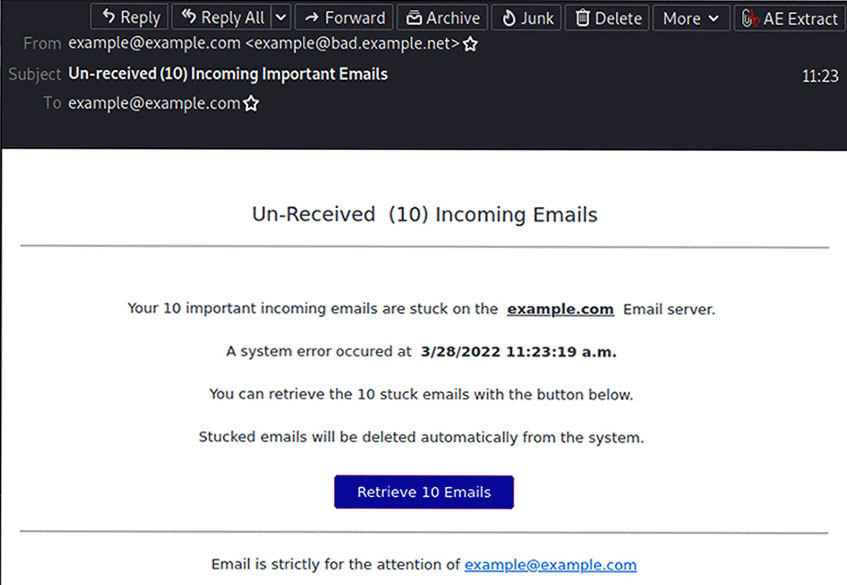Mark message as Junk via flame icon
The height and width of the screenshot is (585, 847).
[509, 18]
